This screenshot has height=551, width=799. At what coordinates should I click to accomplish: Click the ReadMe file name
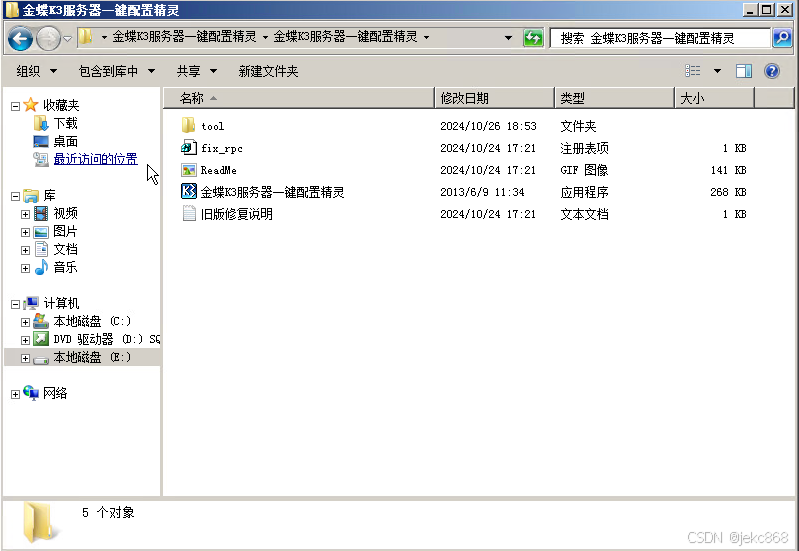pyautogui.click(x=219, y=170)
